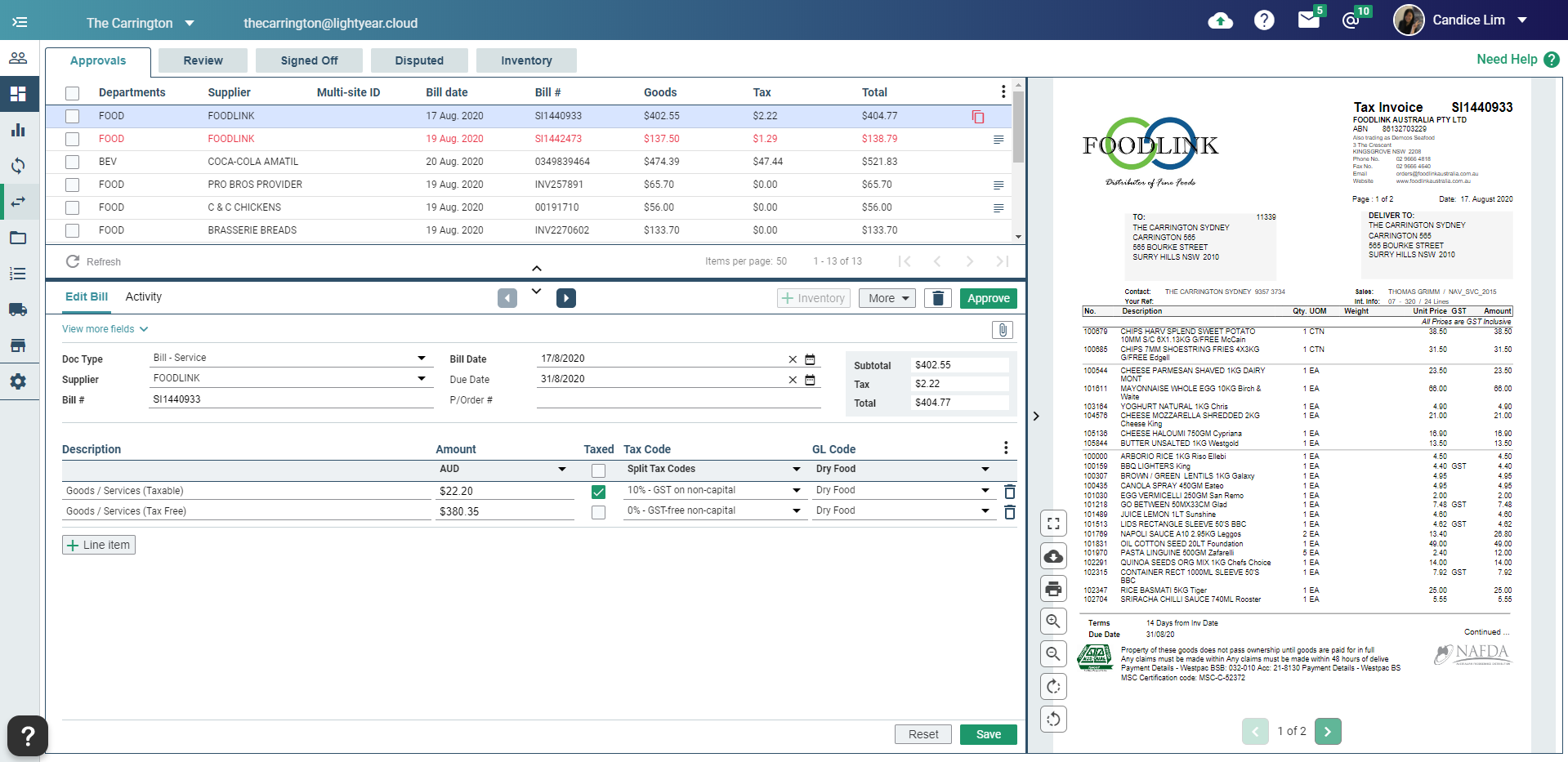1568x762 pixels.
Task: Open the dashboard icon in sidebar
Action: click(x=18, y=94)
